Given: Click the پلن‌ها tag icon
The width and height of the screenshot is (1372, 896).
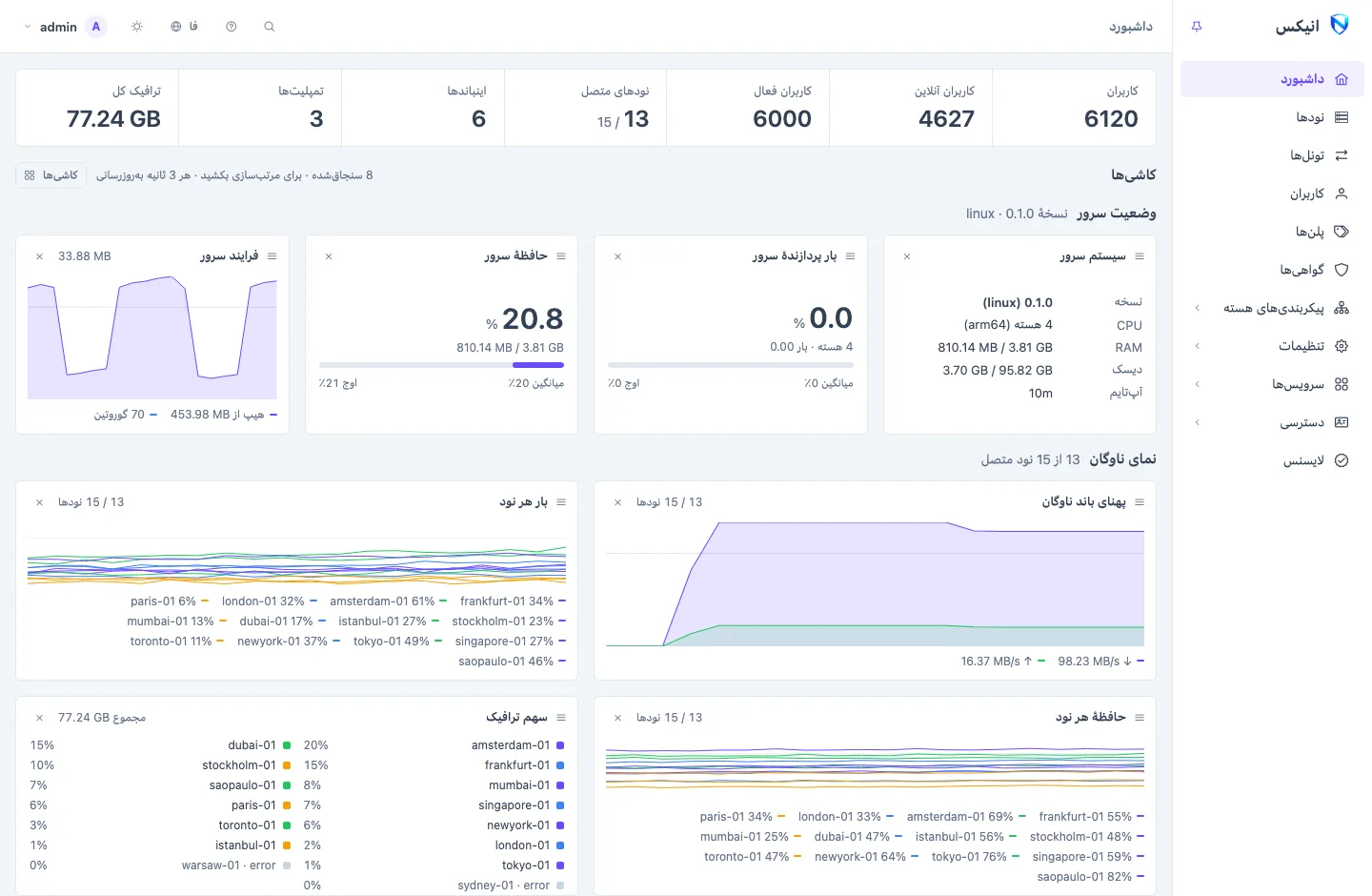Looking at the screenshot, I should click(1342, 232).
